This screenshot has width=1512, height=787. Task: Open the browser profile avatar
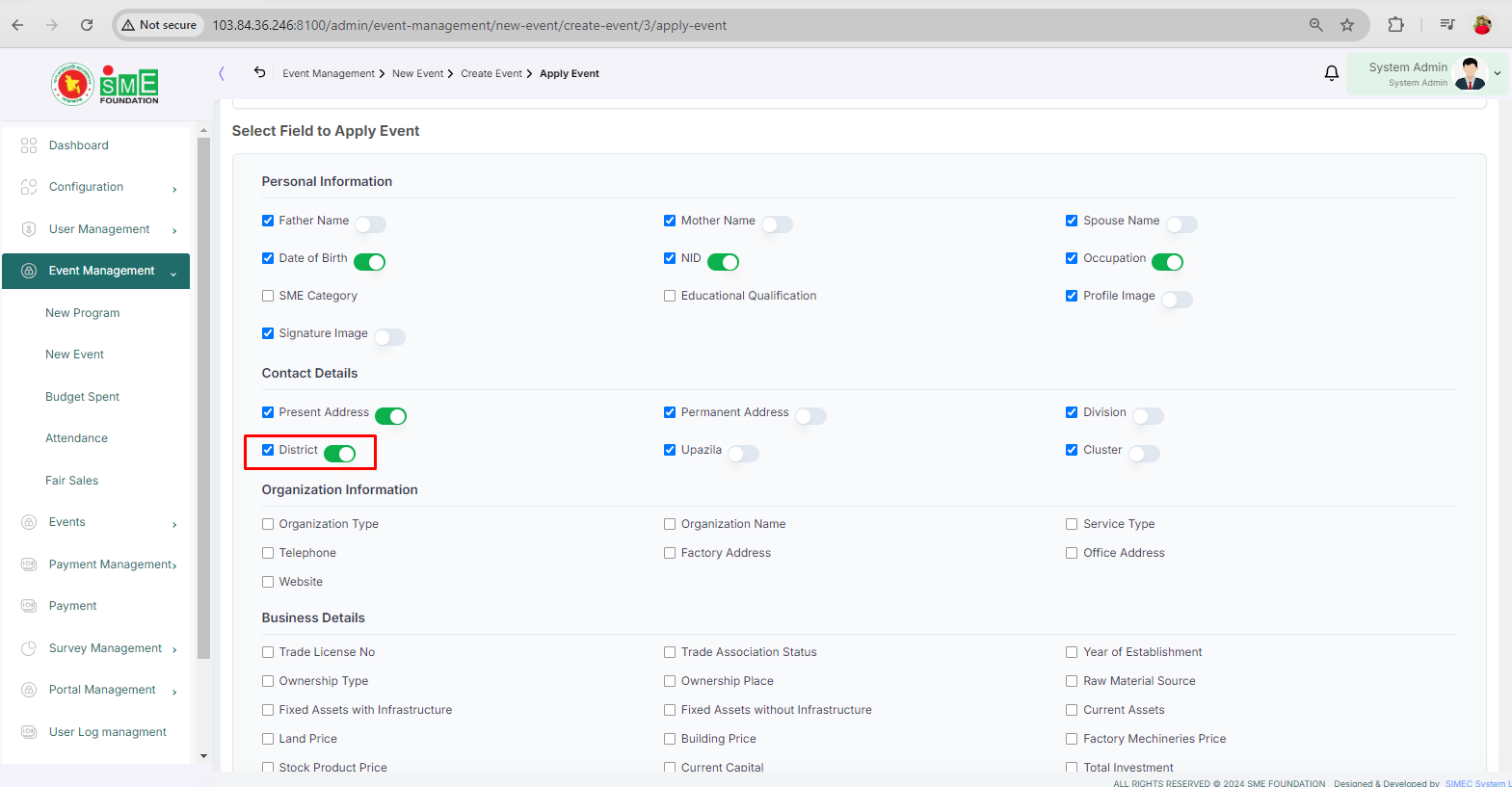1482,25
